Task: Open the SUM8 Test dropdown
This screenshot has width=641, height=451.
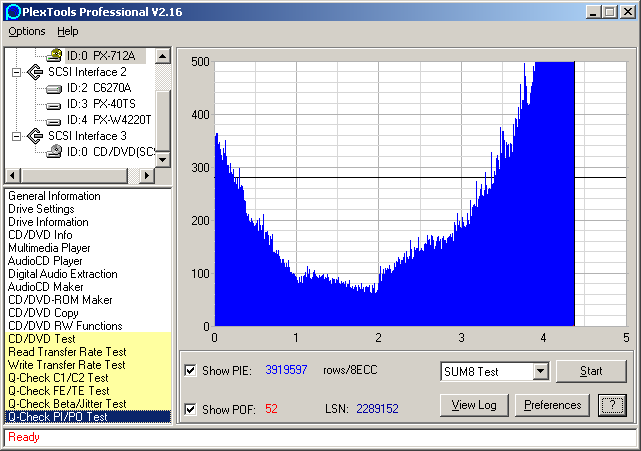Action: click(540, 371)
